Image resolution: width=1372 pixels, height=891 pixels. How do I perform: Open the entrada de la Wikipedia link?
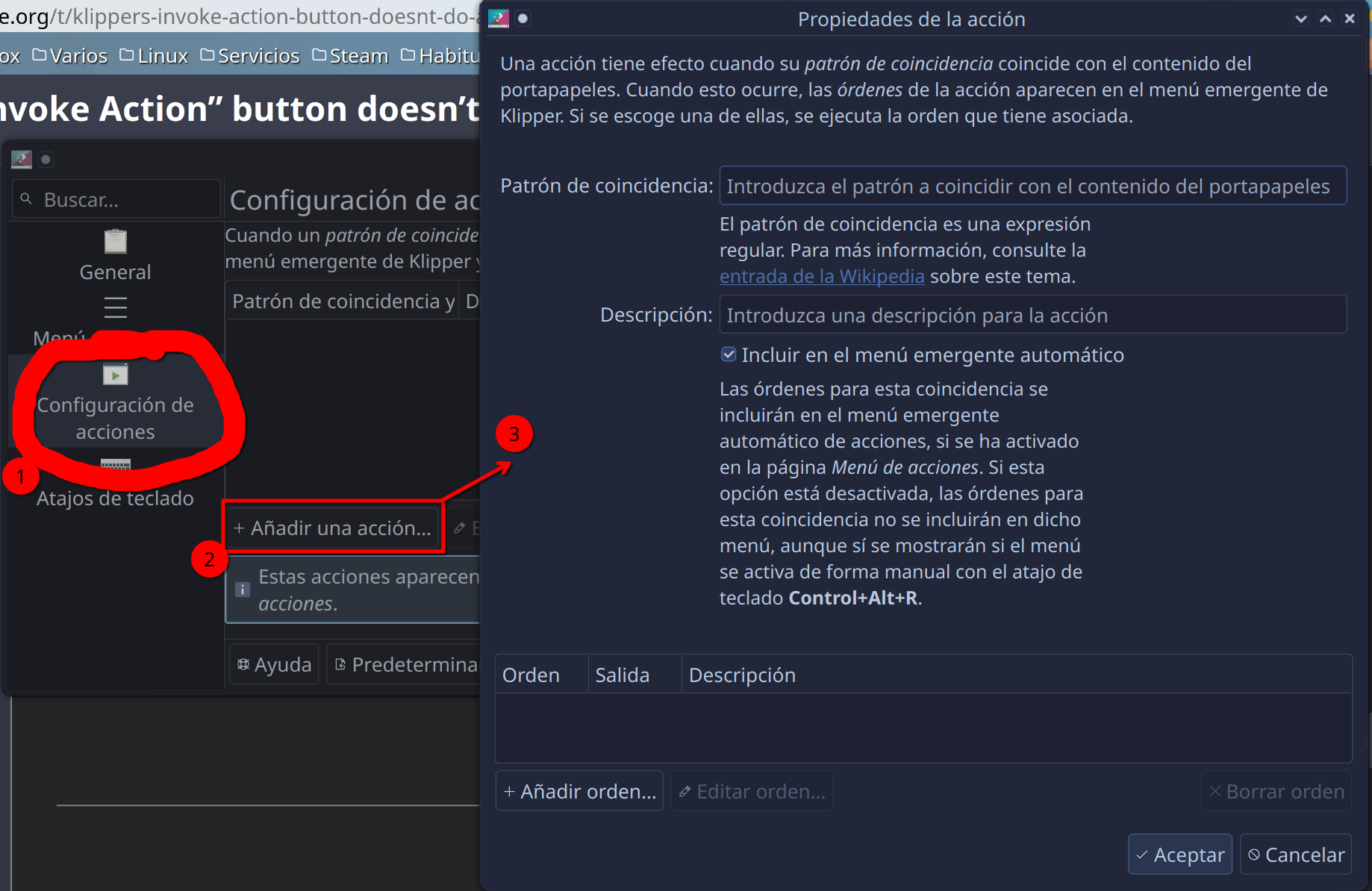pyautogui.click(x=821, y=276)
